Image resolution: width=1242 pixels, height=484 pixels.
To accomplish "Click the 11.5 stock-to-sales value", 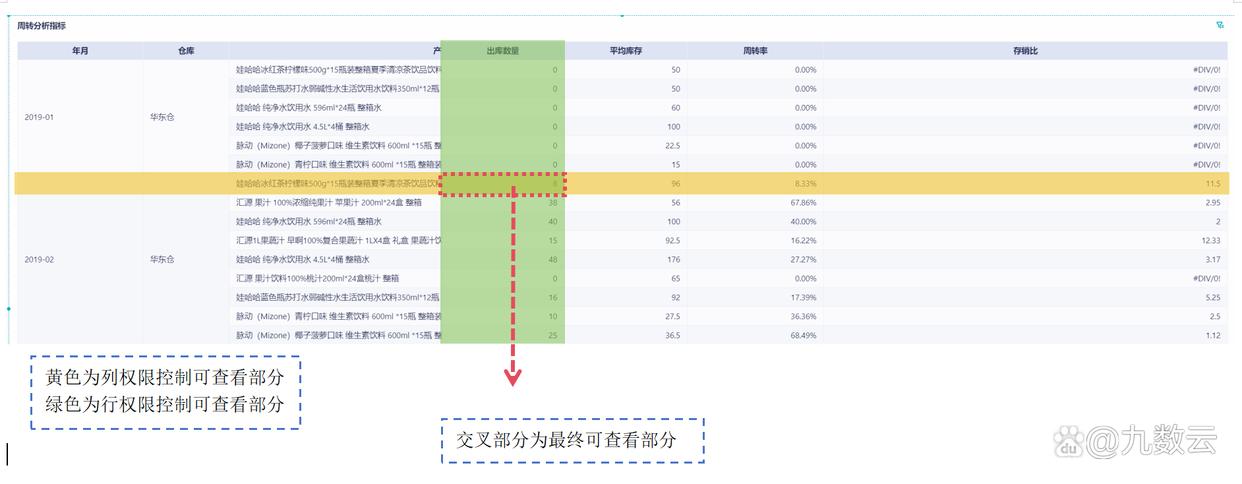I will [1213, 183].
